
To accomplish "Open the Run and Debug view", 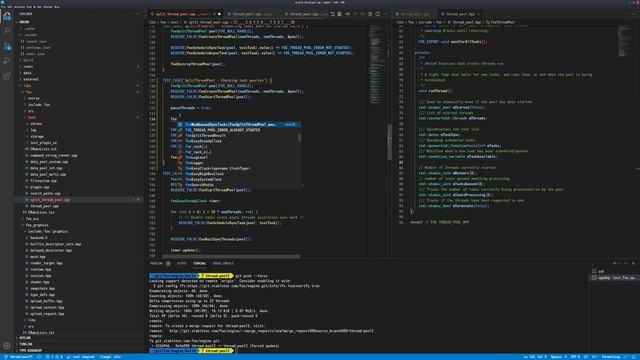I will click(x=7, y=61).
